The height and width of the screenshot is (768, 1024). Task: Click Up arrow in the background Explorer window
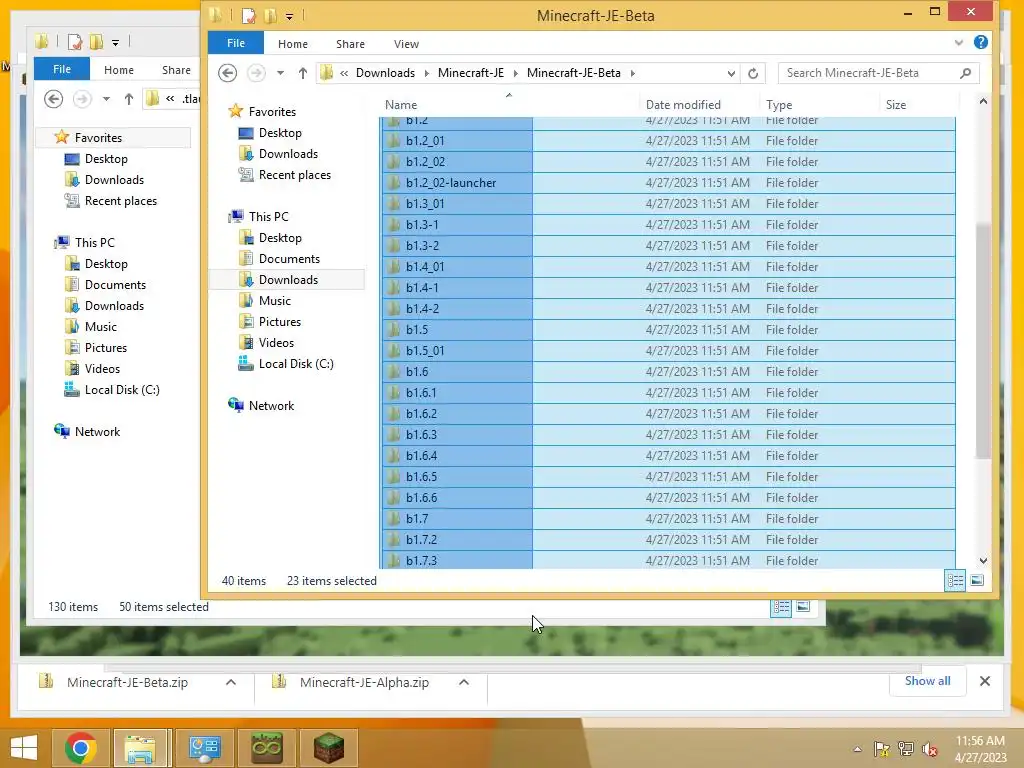pos(129,99)
